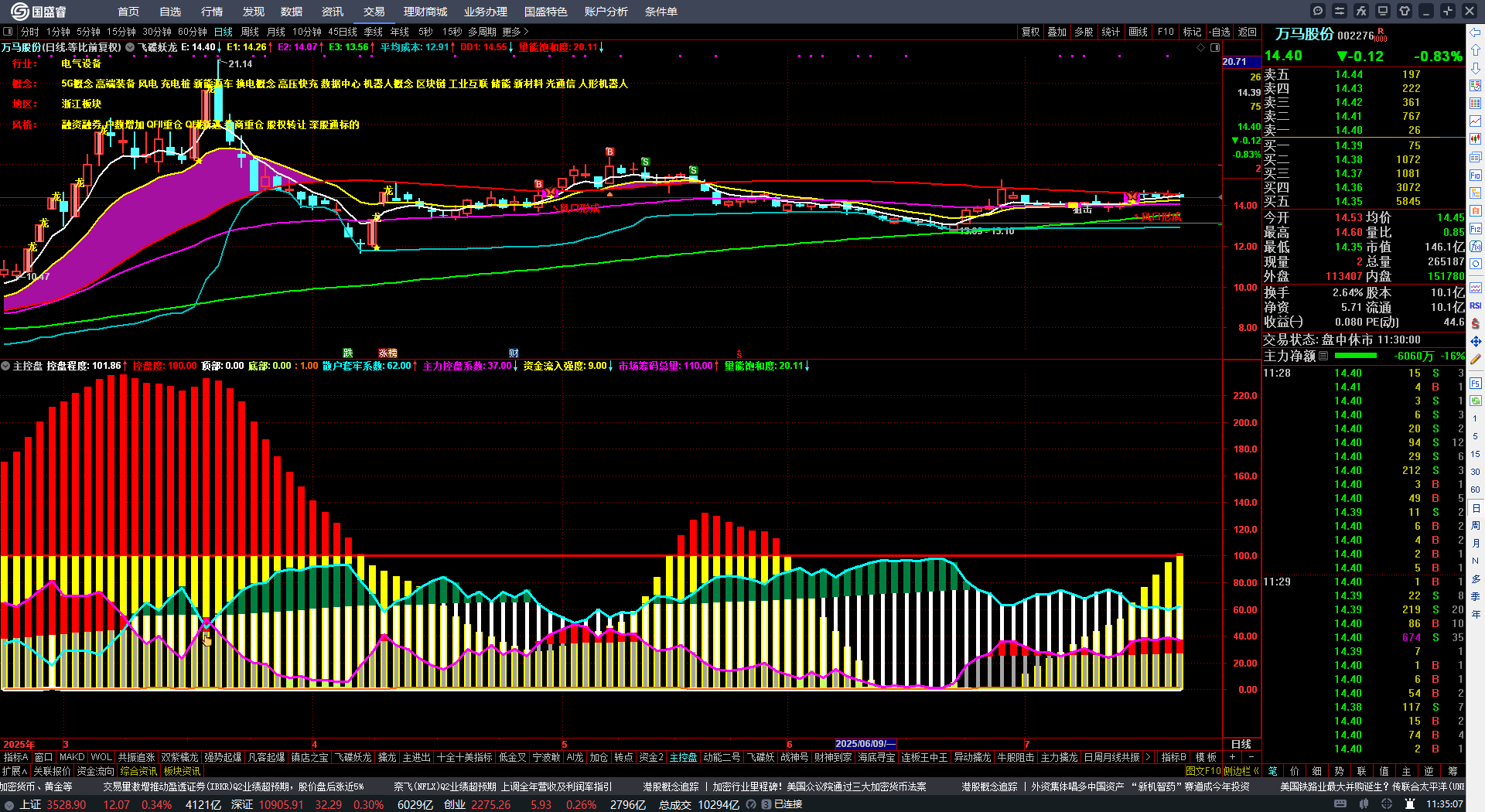This screenshot has width=1485, height=812.
Task: Click the crosshair target icon in status bar
Action: click(x=1388, y=804)
